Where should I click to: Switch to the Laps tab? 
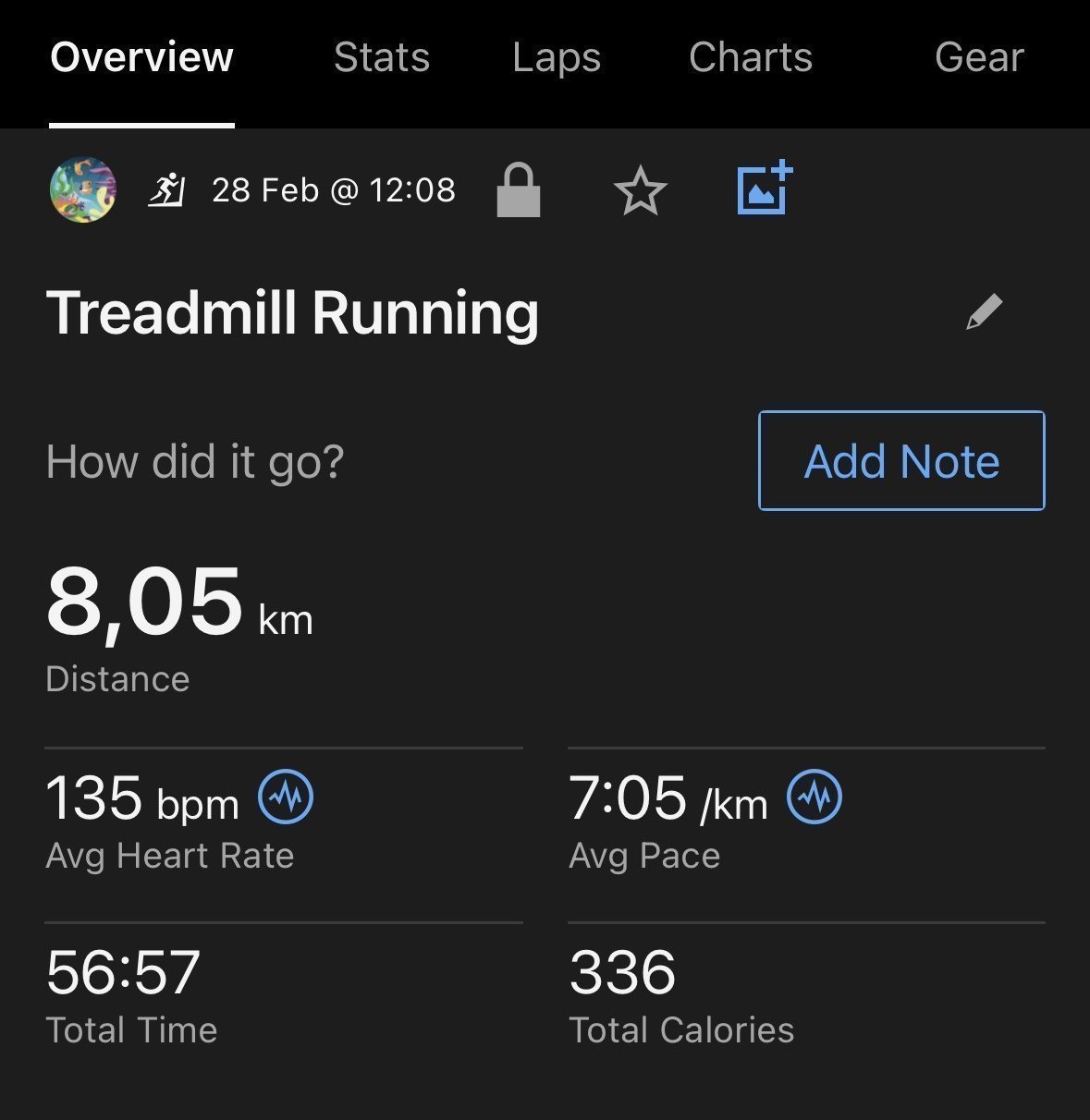[557, 57]
